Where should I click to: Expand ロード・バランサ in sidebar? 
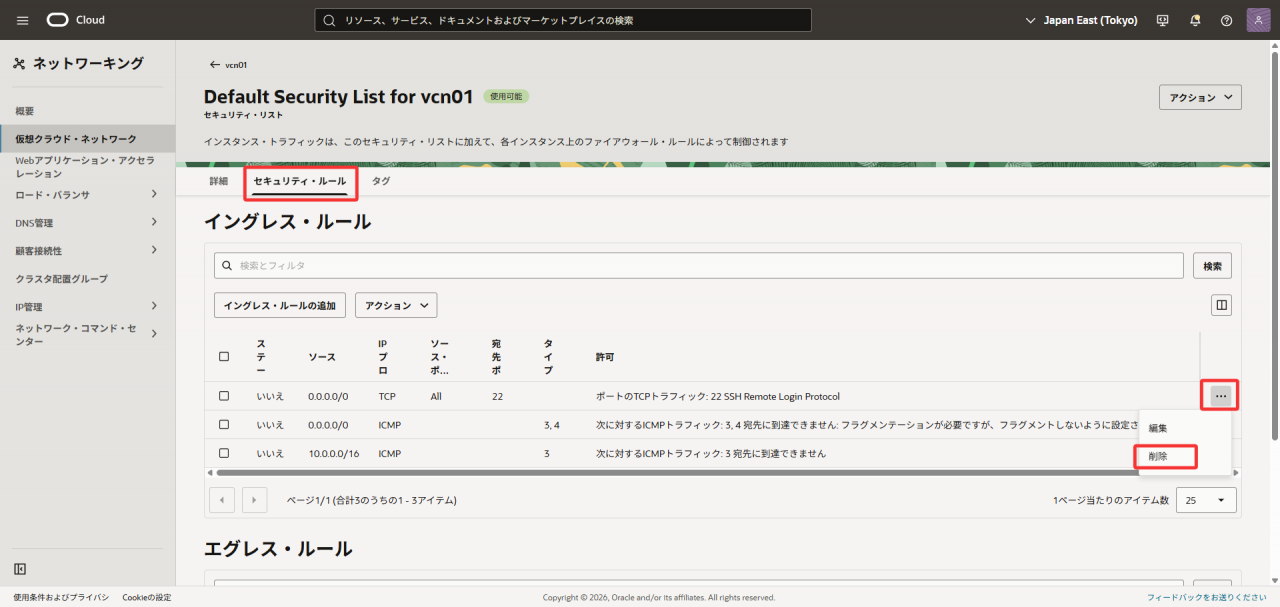tap(154, 194)
